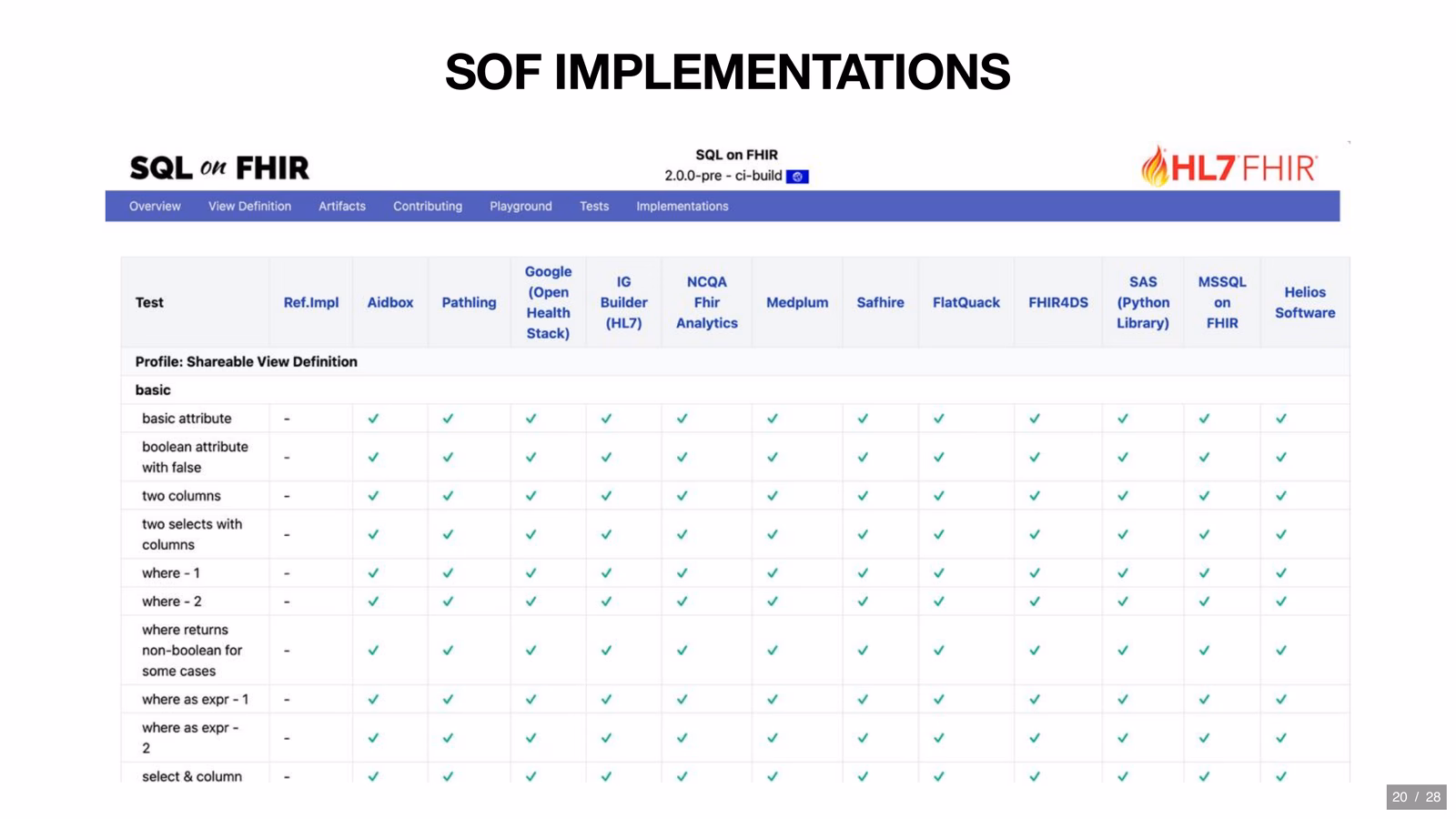Click Helios checkmark in basic attribute row
The image size is (1456, 819).
coord(1281,419)
